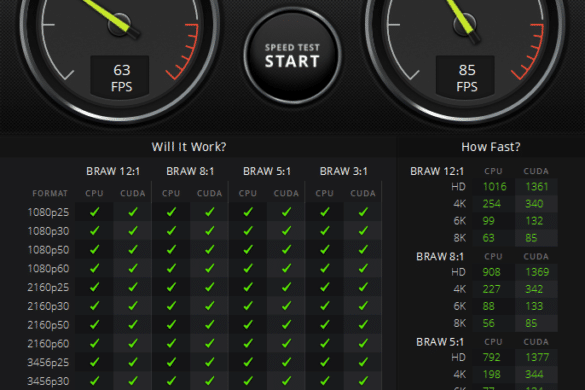Click BRAW 5:1 4K CPU value 198
This screenshot has height=390, width=585.
pos(491,374)
